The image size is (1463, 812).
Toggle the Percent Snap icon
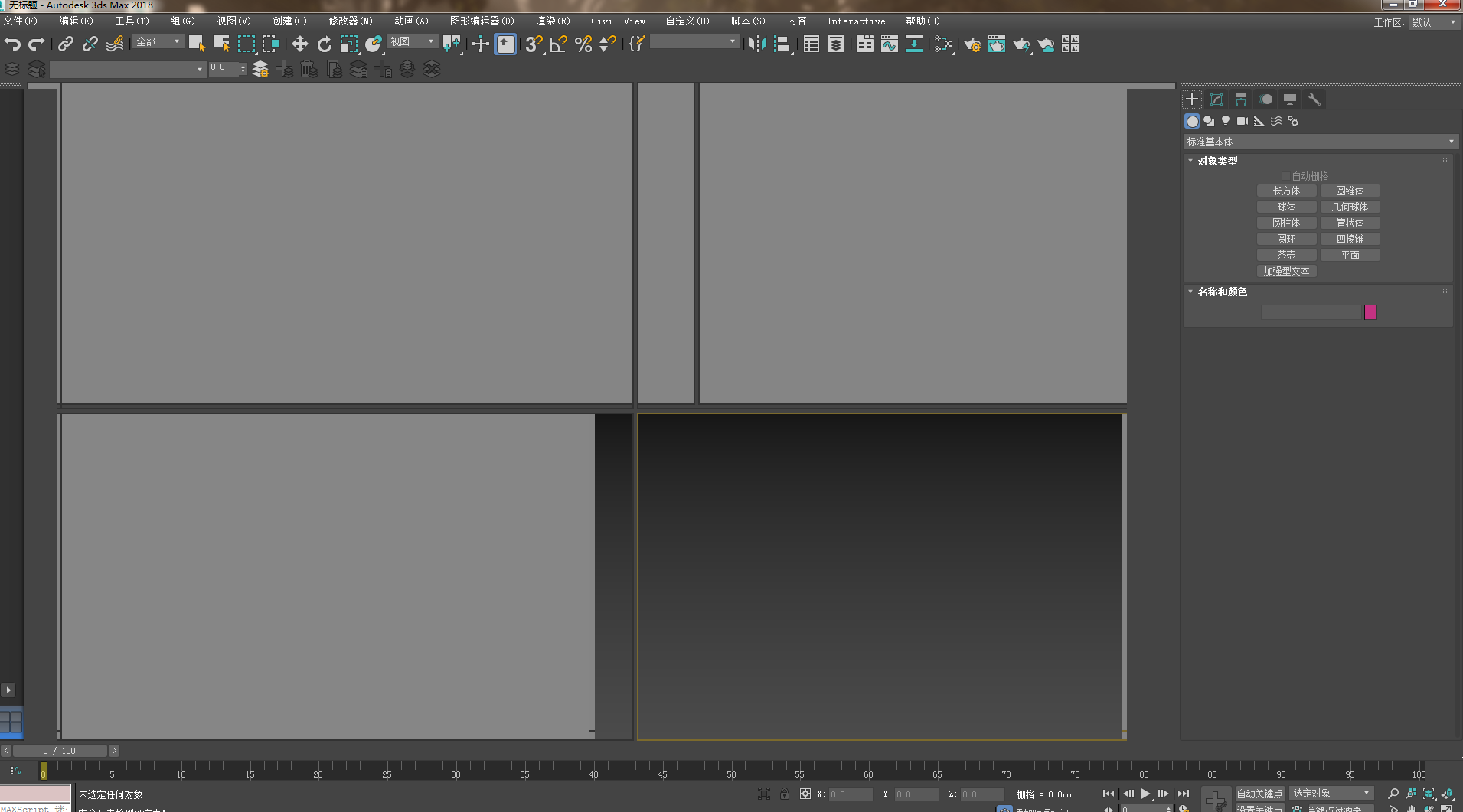583,44
